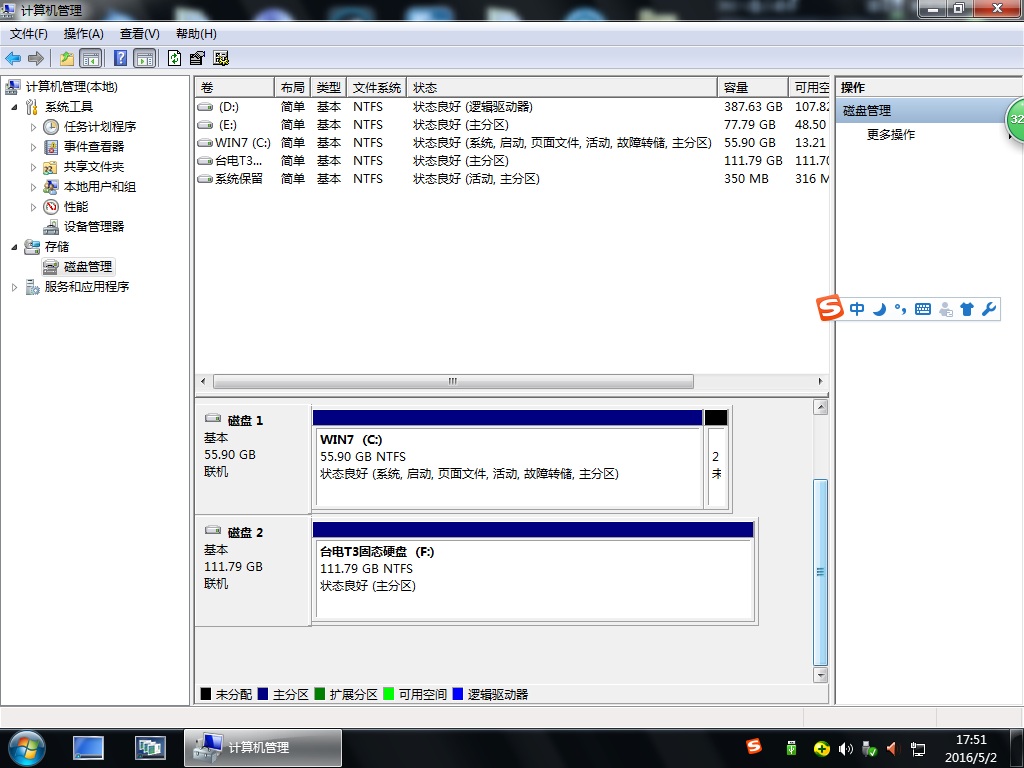Image resolution: width=1024 pixels, height=768 pixels.
Task: Click the horizontal scrollbar thumb in volume list
Action: click(x=453, y=381)
